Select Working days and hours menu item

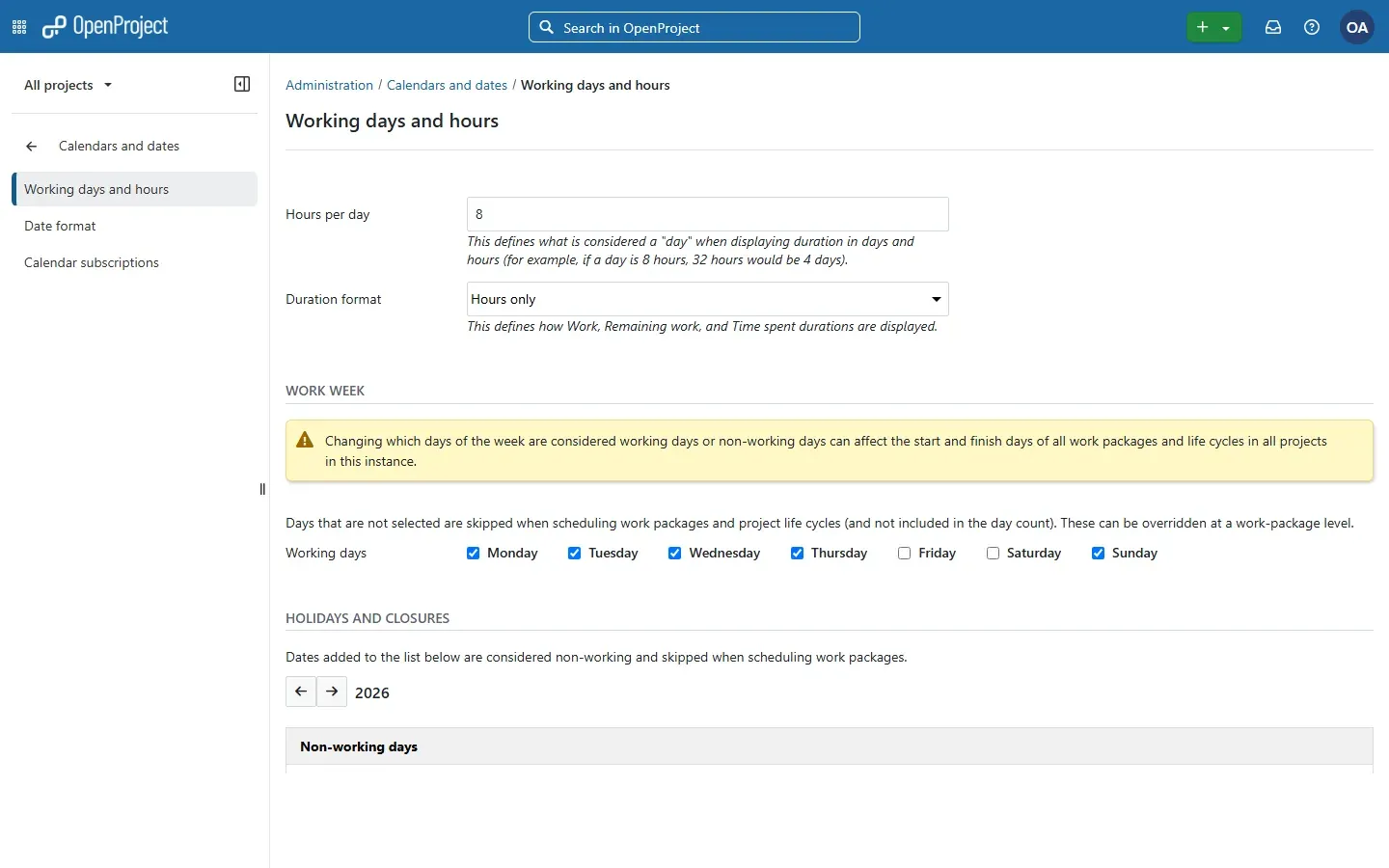[x=135, y=189]
